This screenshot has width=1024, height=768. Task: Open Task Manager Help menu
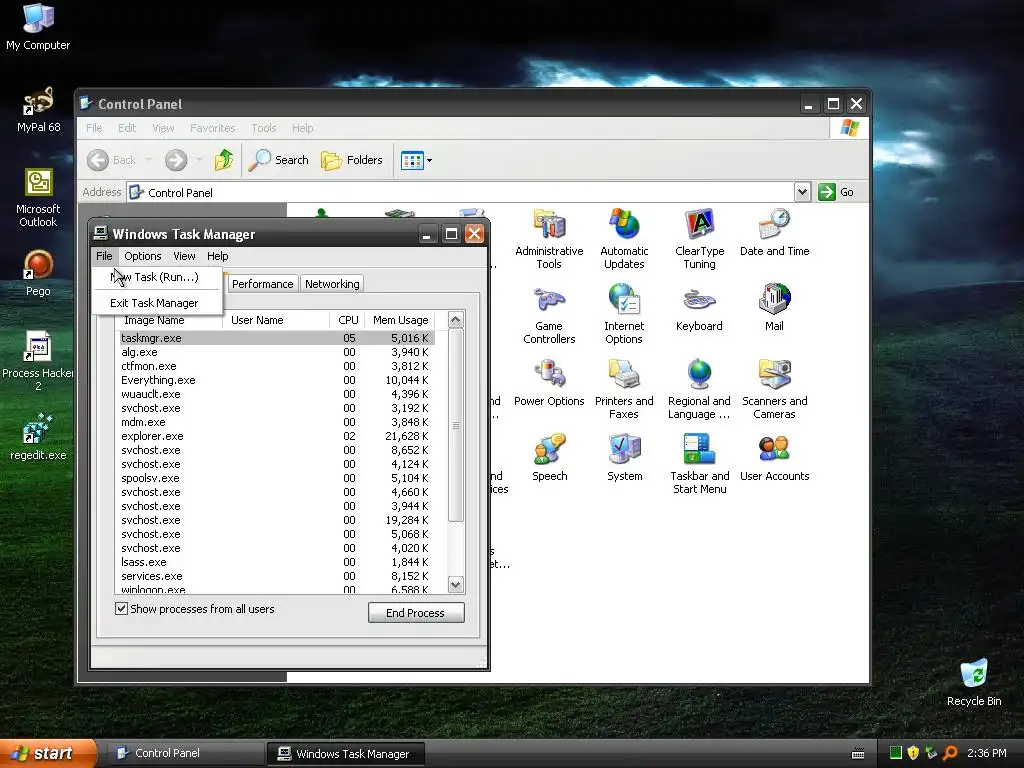pos(217,256)
